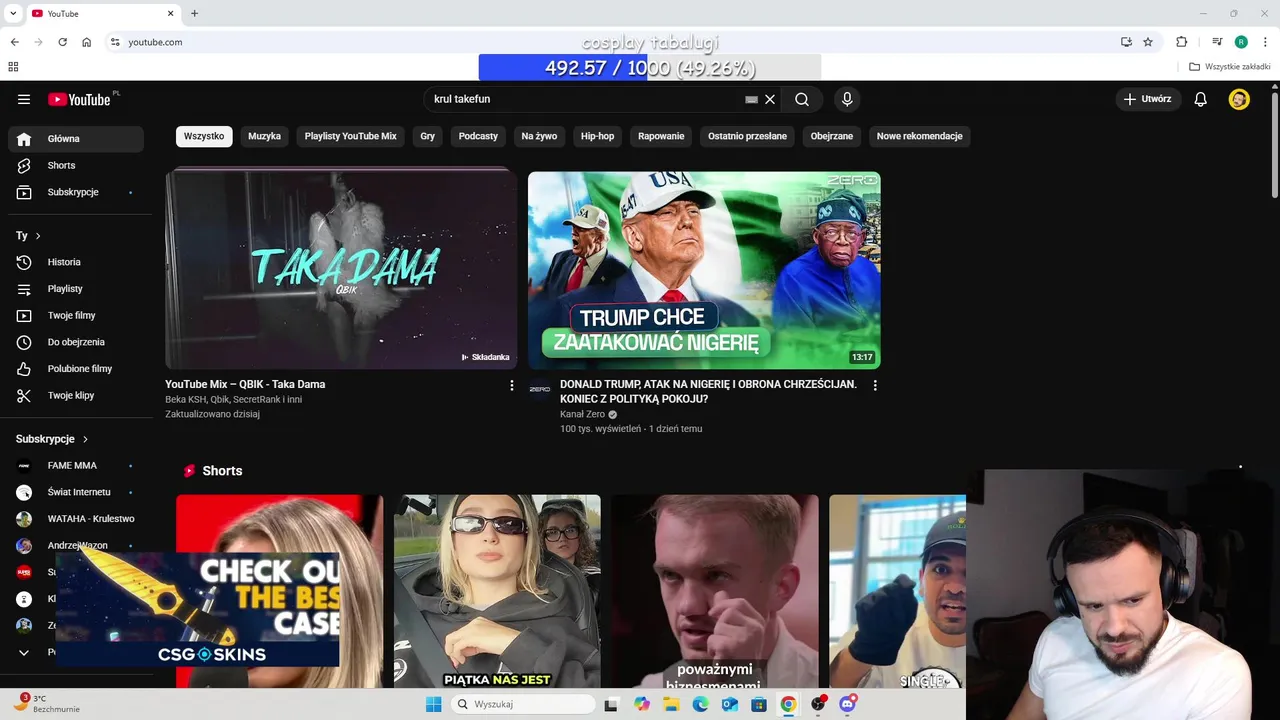Image resolution: width=1280 pixels, height=720 pixels.
Task: Open Wszystkie zakładki bookmarks folder
Action: tap(1230, 67)
